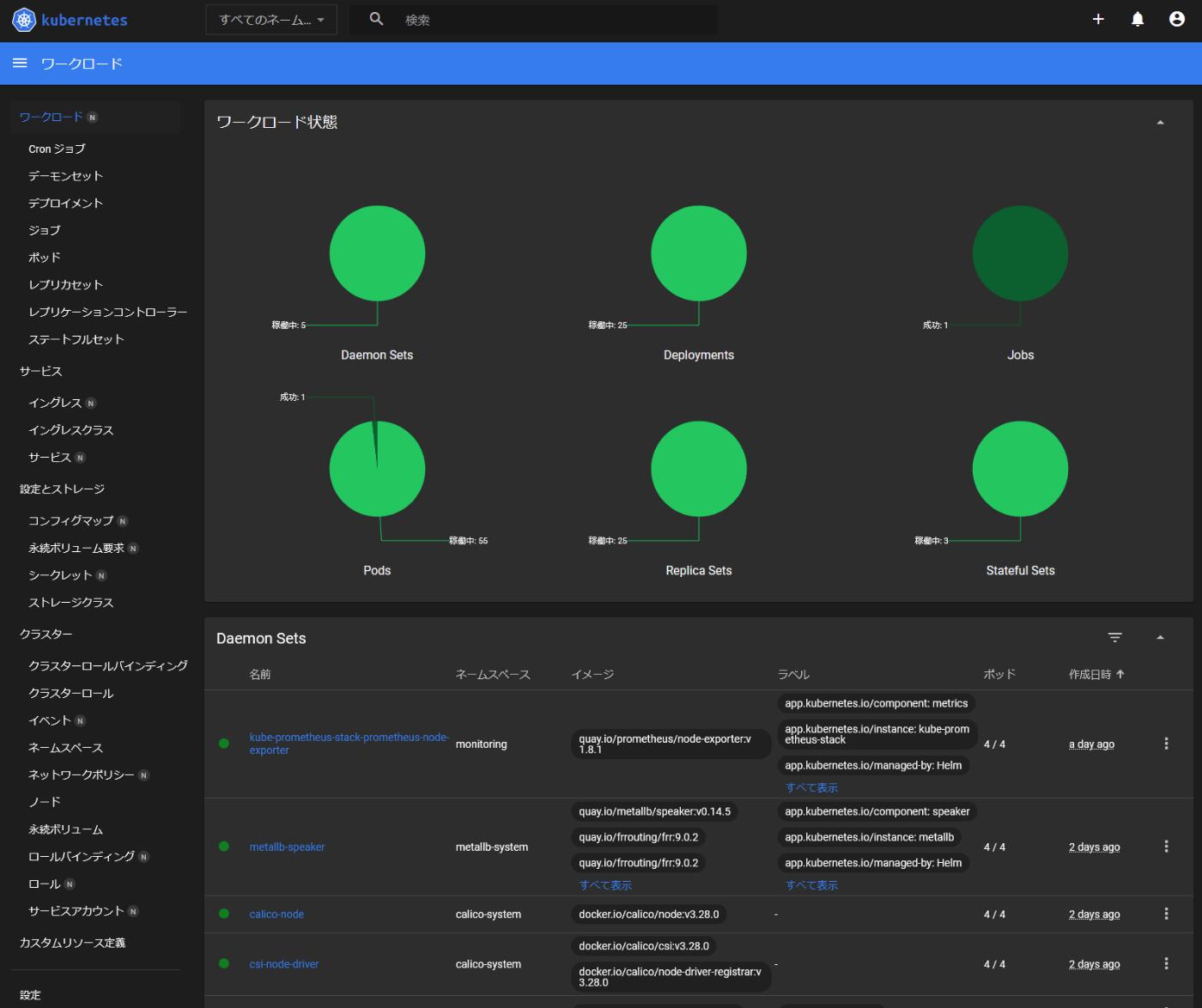The height and width of the screenshot is (1008, 1202).
Task: Open ネットワークポリシー in sidebar
Action: 82,774
